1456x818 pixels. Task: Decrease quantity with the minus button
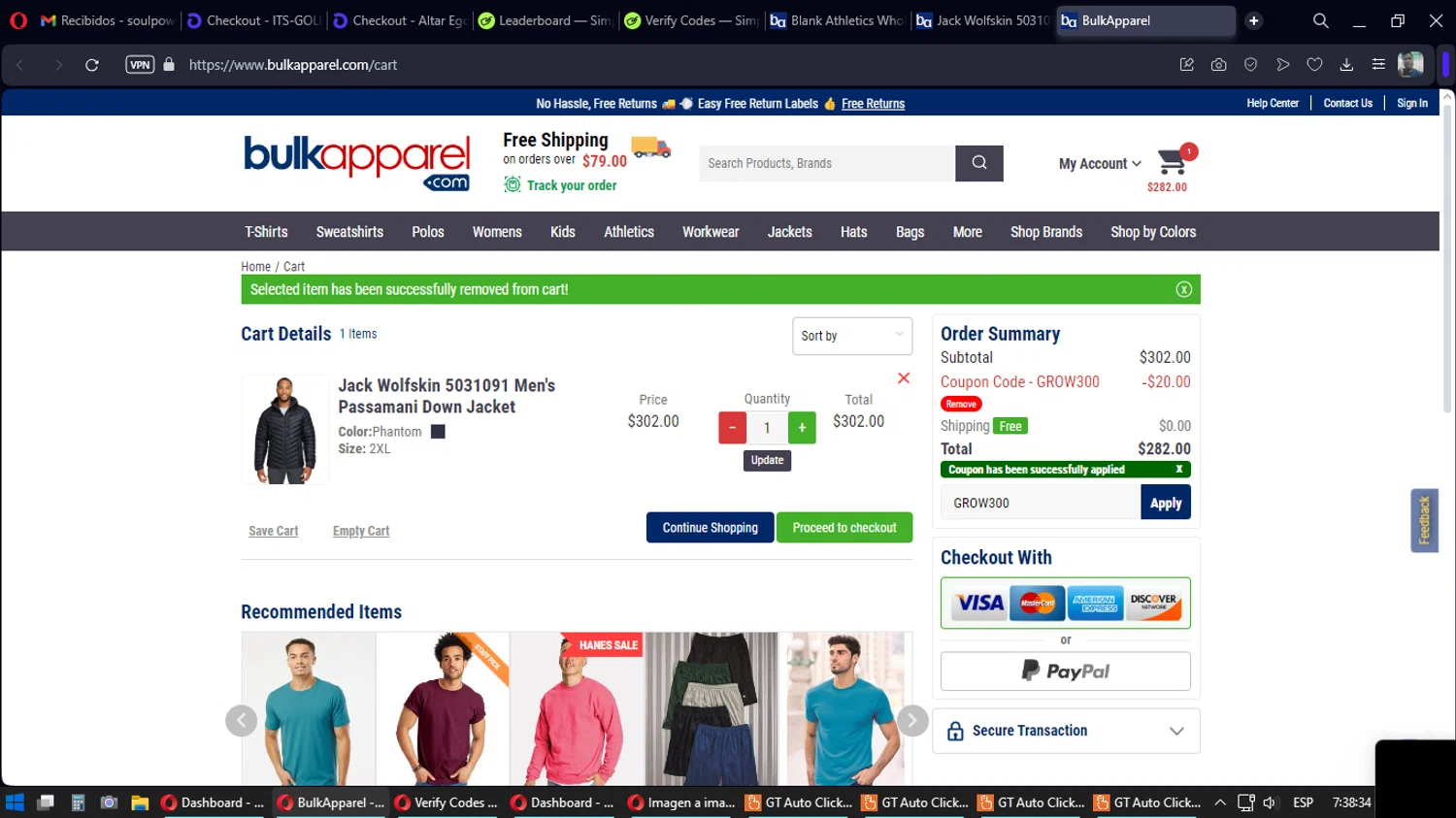(732, 427)
